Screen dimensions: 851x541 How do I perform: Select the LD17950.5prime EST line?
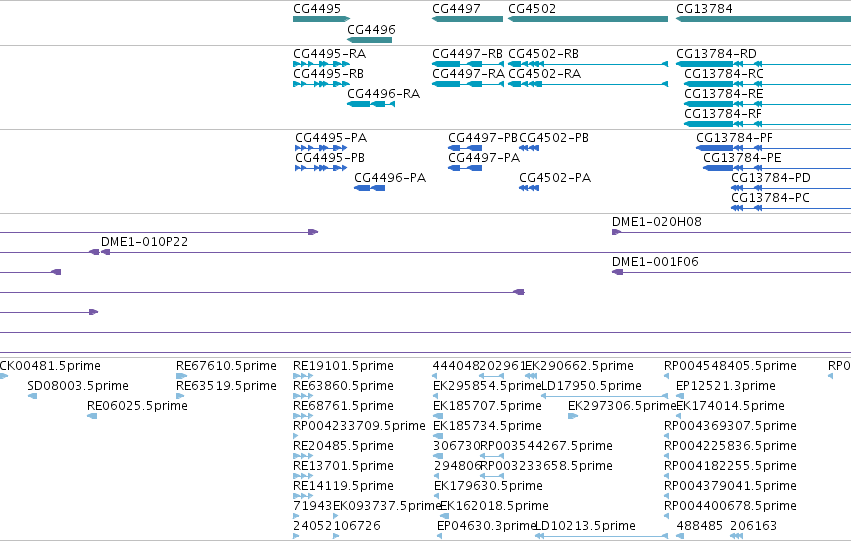coord(605,396)
